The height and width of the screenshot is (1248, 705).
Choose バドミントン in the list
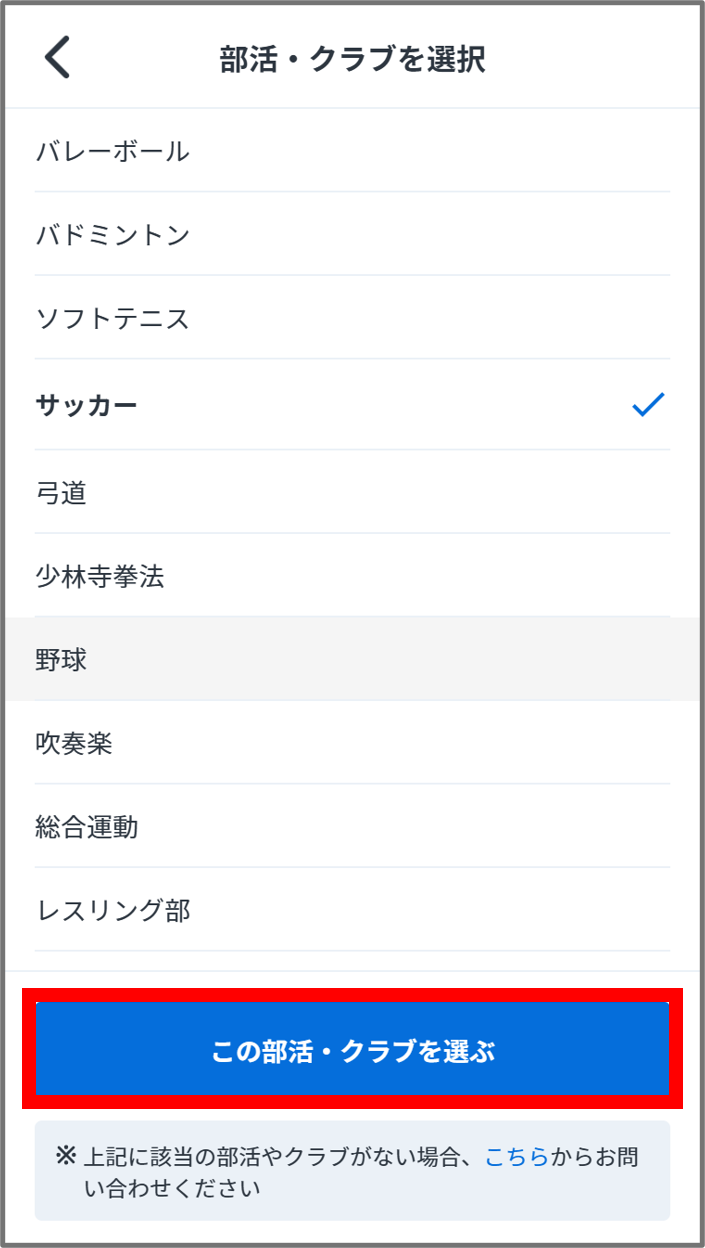click(112, 236)
